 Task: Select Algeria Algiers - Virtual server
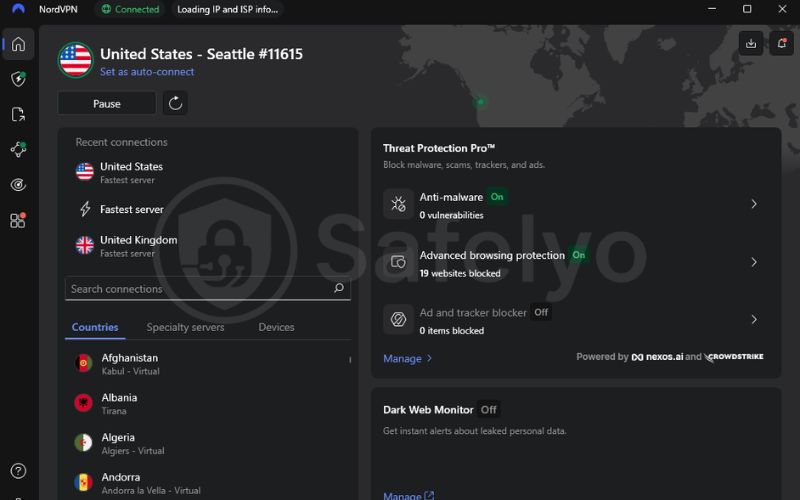208,443
